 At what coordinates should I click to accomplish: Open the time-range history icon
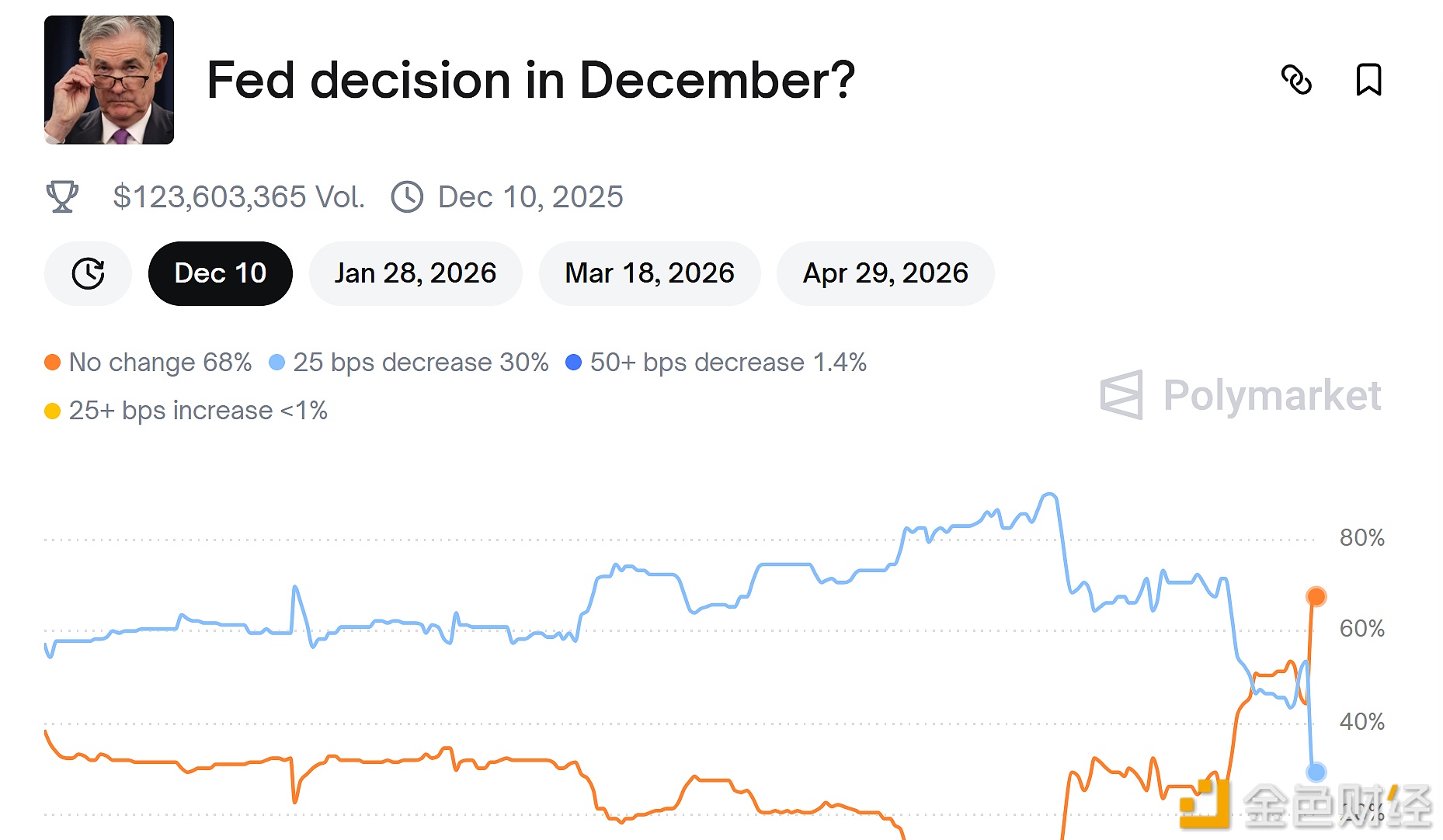pyautogui.click(x=88, y=273)
